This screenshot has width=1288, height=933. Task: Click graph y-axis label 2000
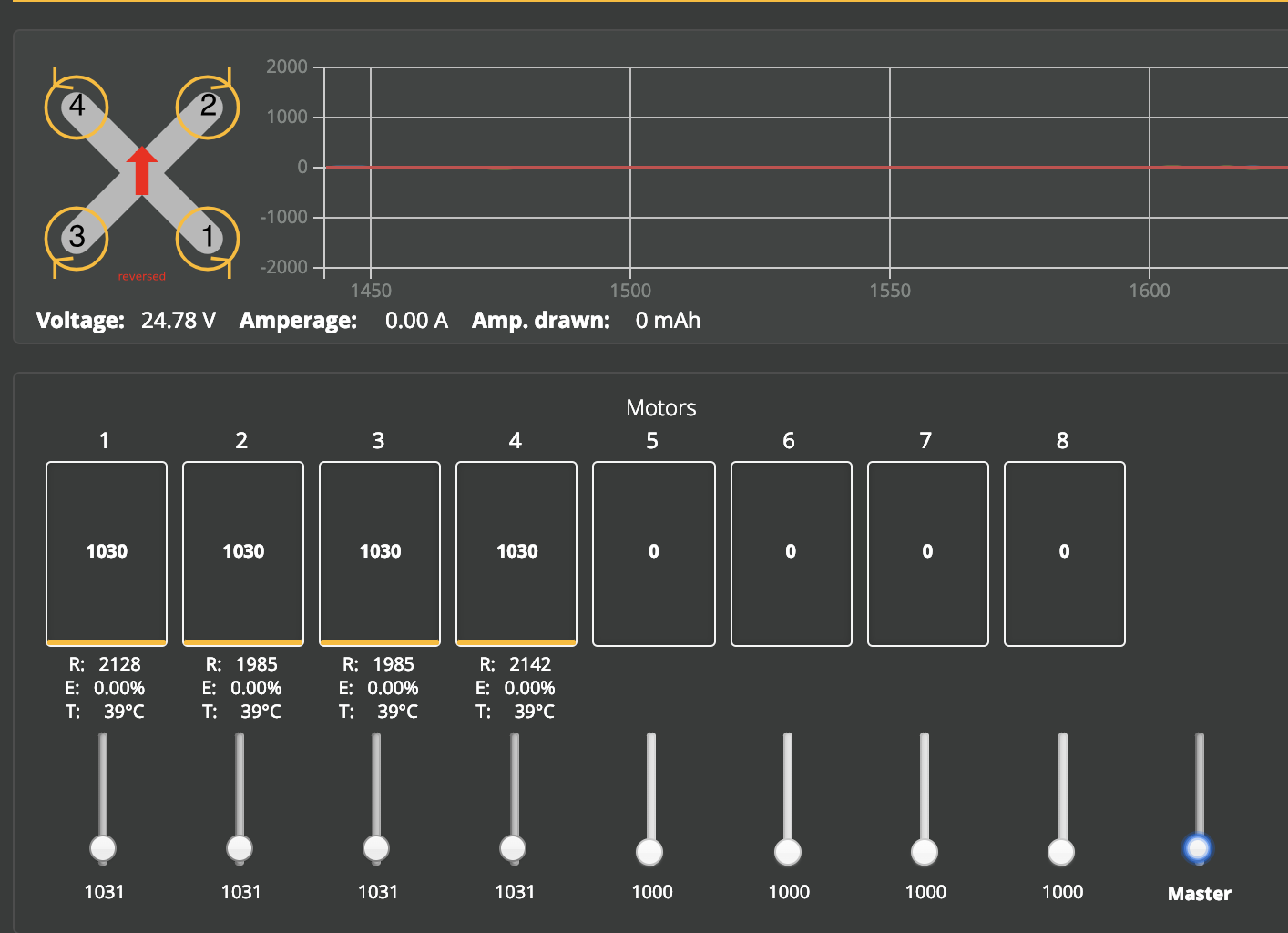[x=287, y=67]
